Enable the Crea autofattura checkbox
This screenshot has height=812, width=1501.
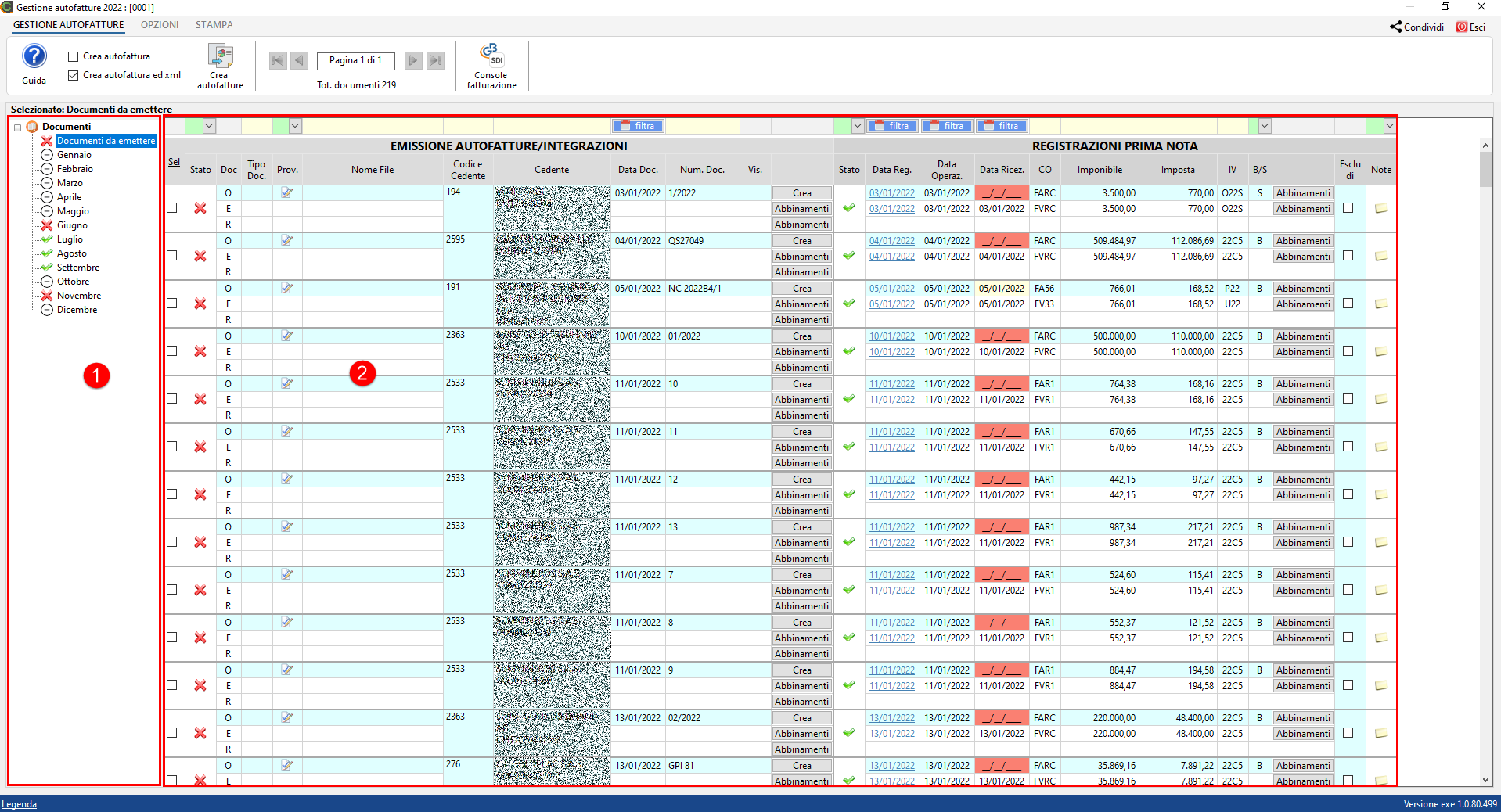click(x=74, y=56)
